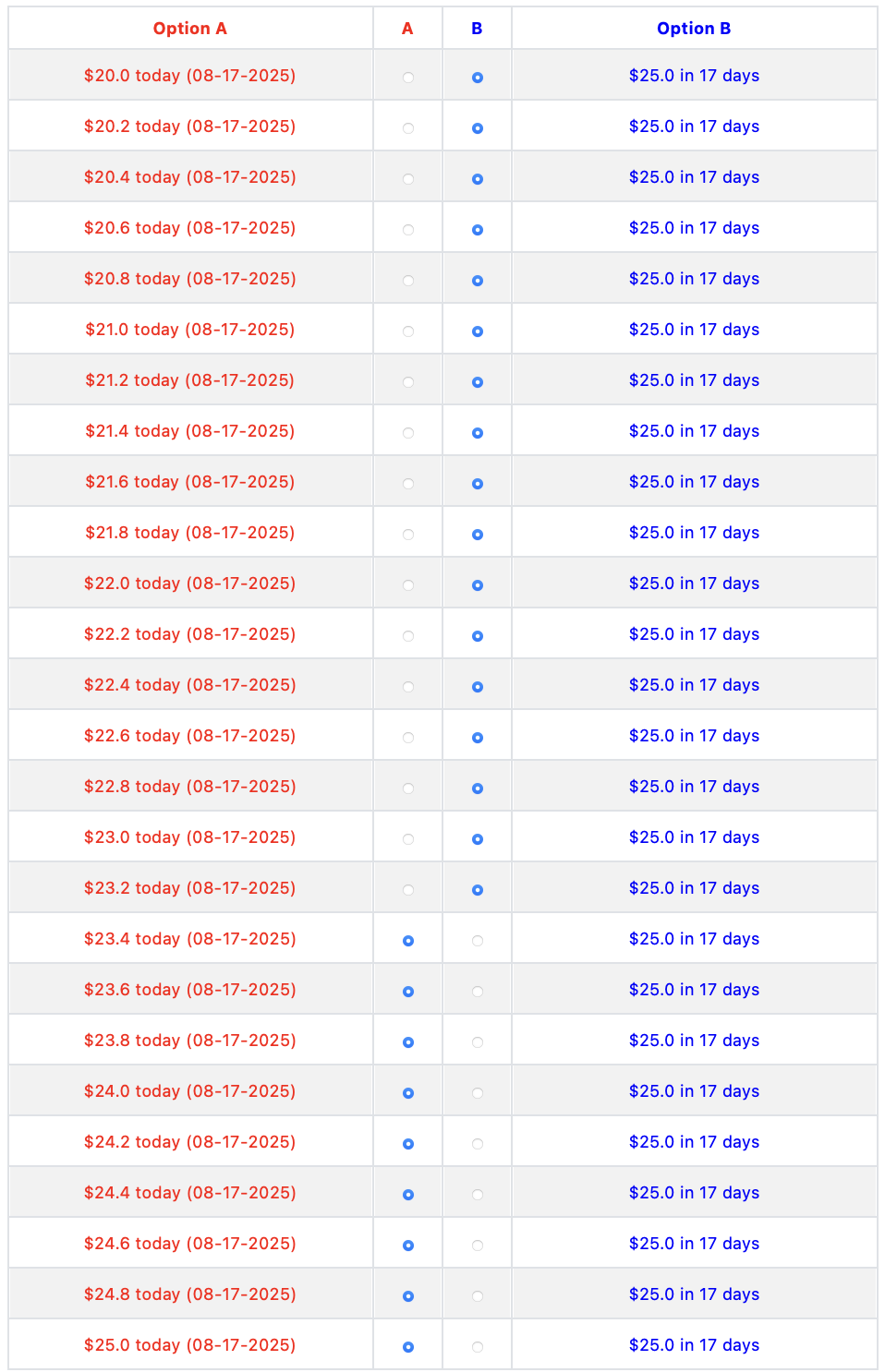Image resolution: width=885 pixels, height=1372 pixels.
Task: Click the Option B column header
Action: click(x=694, y=29)
